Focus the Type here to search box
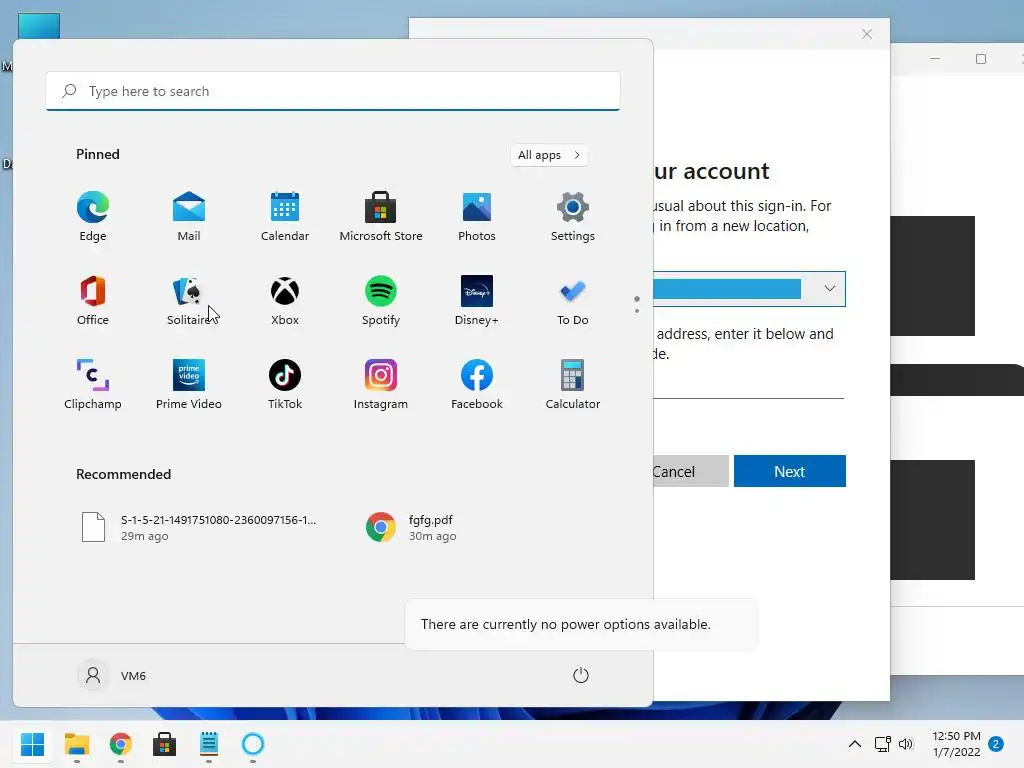 coord(333,91)
